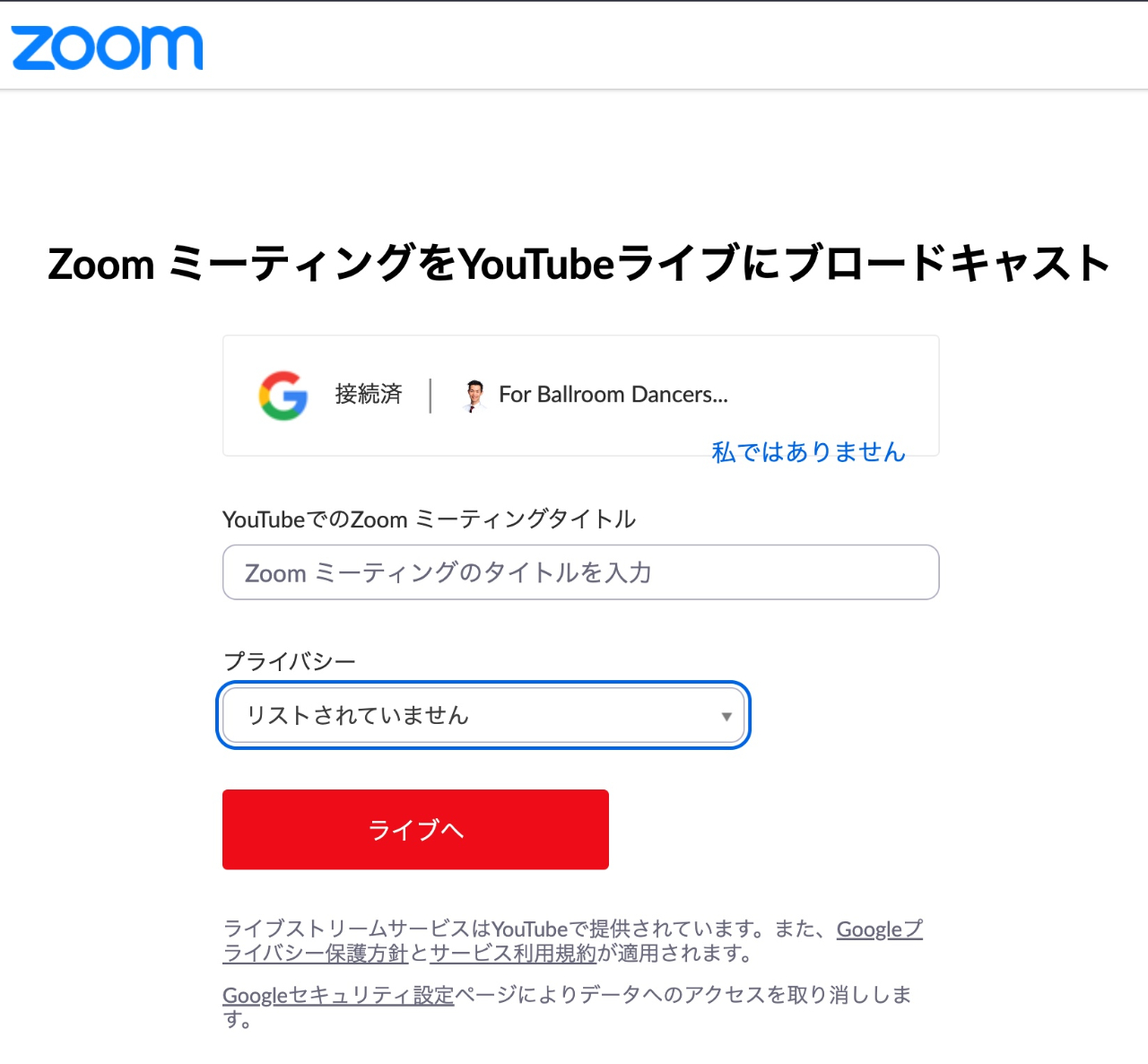Click the YouTubeライブ broadcast page heading
The image size is (1148, 1064).
tap(579, 264)
